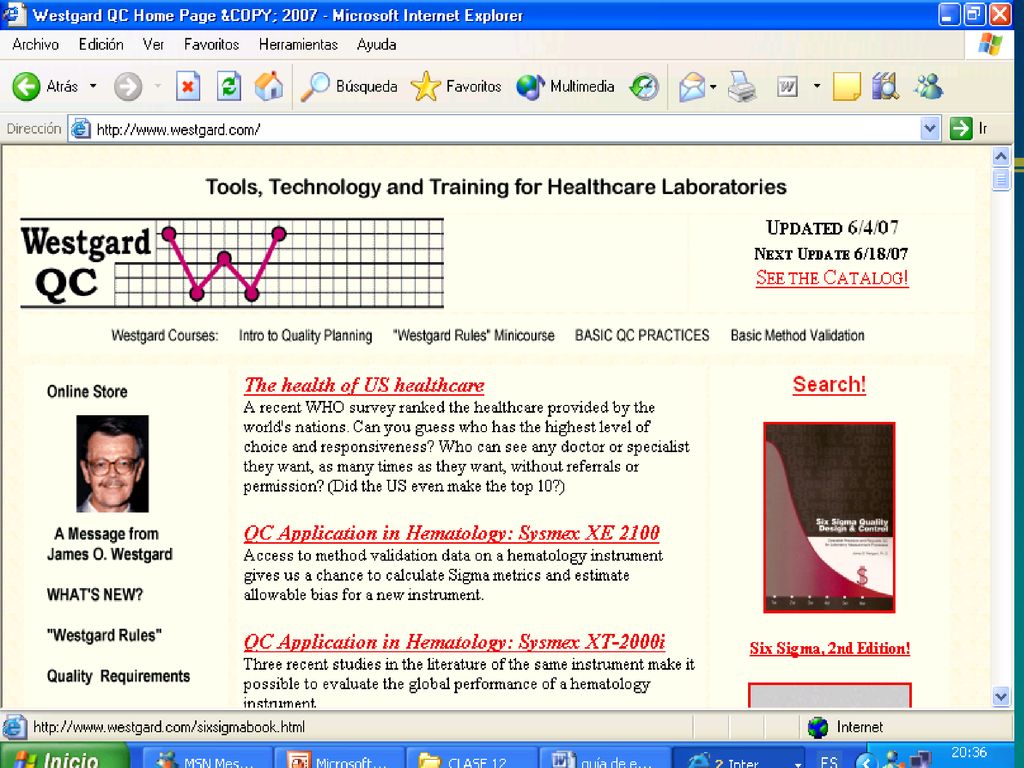Open the Sysmex XT-2000i article link
1024x768 pixels.
[x=454, y=643]
